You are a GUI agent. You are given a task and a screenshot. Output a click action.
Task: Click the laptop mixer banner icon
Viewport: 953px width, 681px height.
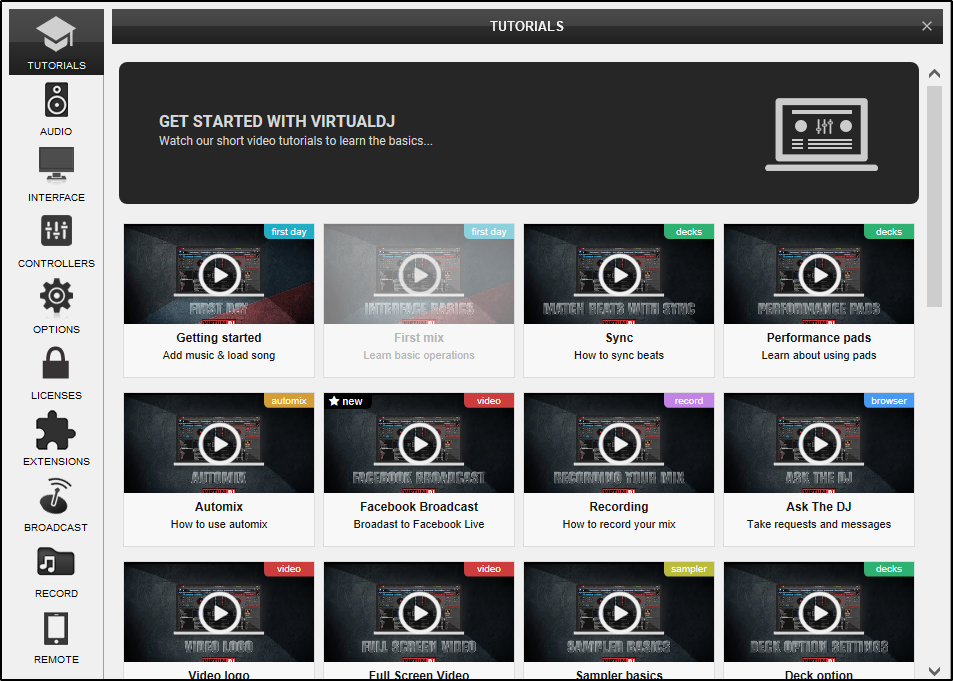821,134
